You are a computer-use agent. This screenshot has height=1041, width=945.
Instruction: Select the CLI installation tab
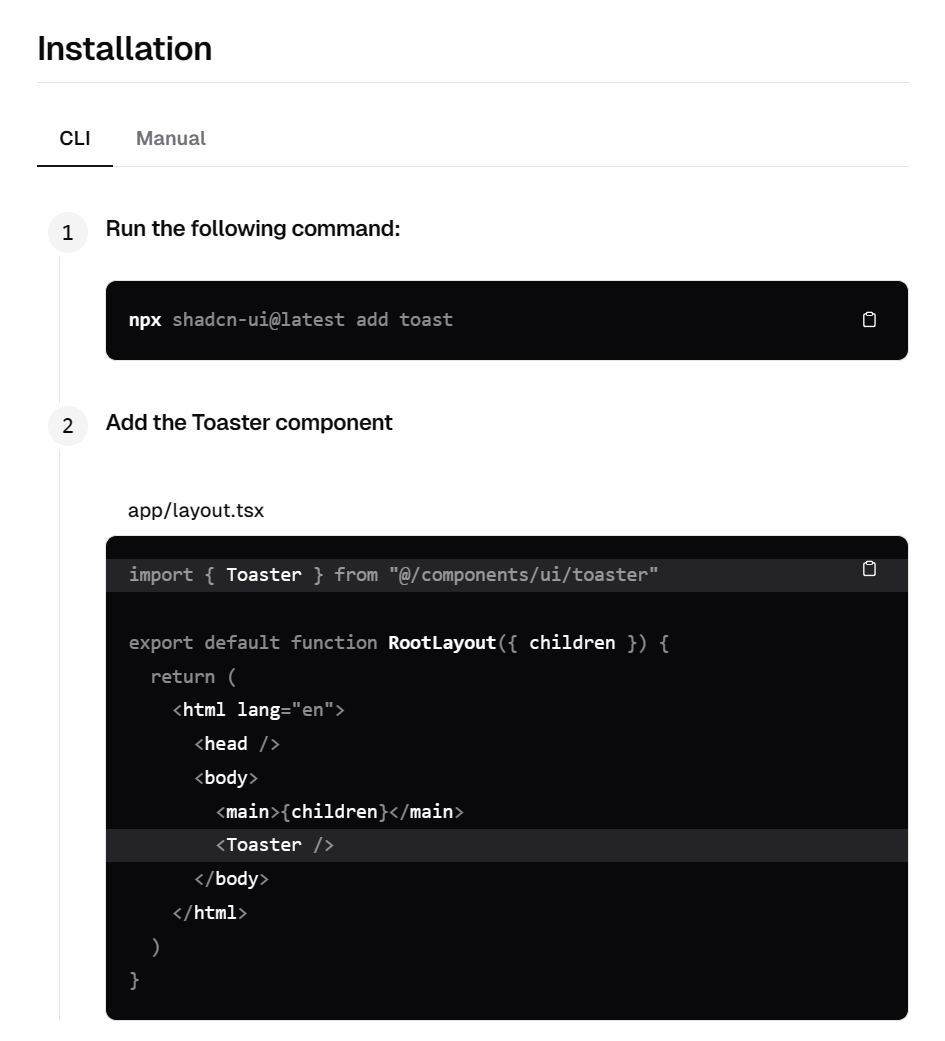(x=75, y=139)
